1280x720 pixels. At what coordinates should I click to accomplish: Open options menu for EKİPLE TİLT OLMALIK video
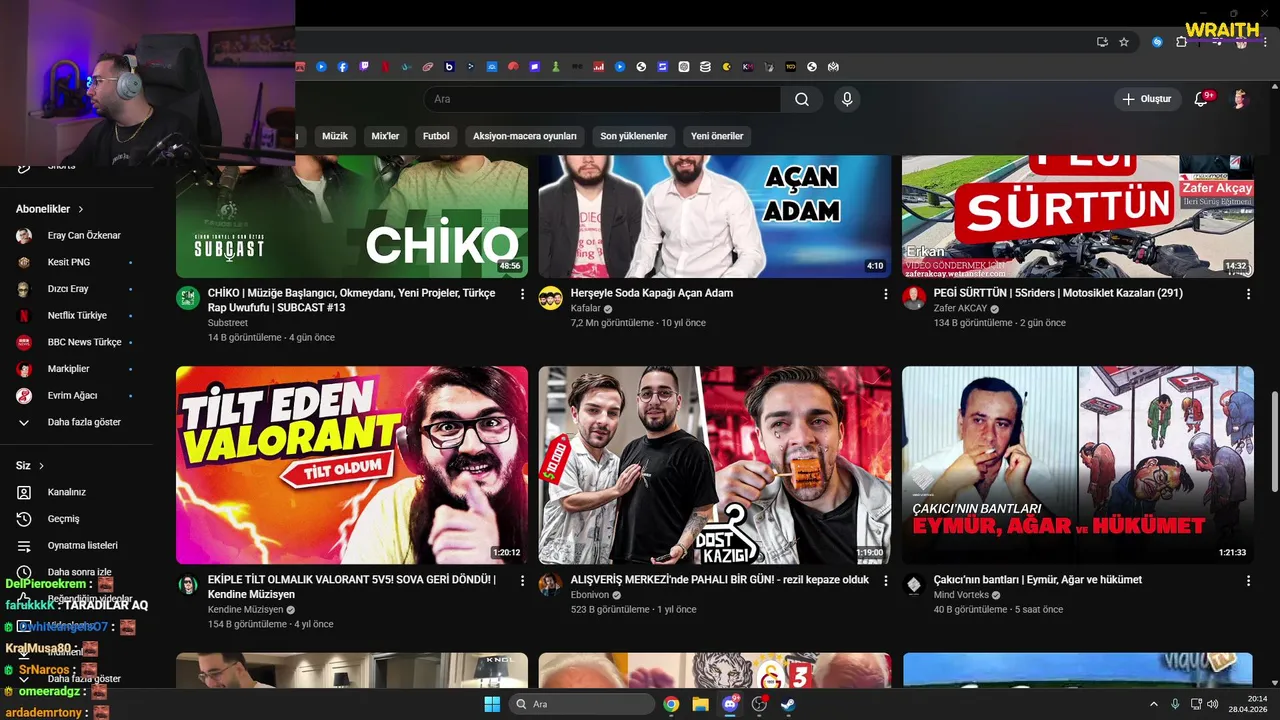click(x=522, y=581)
